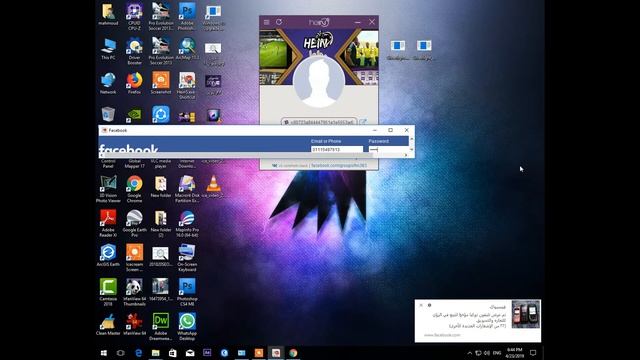Select the ArcGIS Earth desktop icon
This screenshot has height=360, width=640.
point(108,256)
